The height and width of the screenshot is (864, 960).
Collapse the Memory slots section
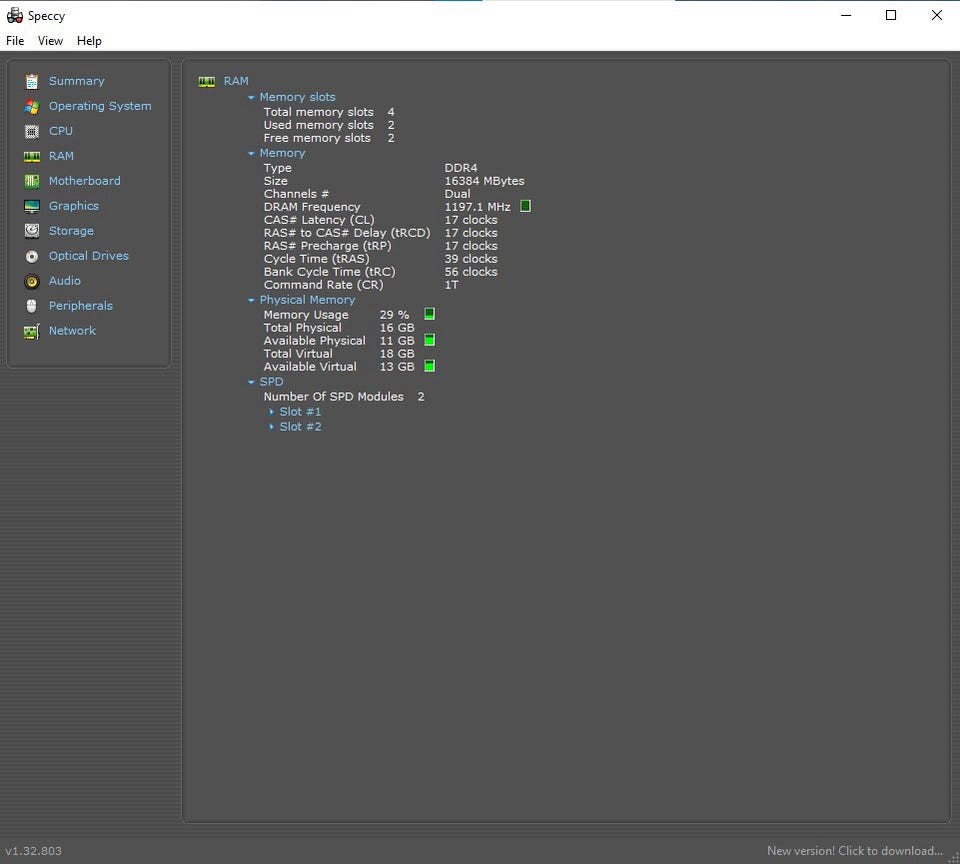tap(252, 98)
